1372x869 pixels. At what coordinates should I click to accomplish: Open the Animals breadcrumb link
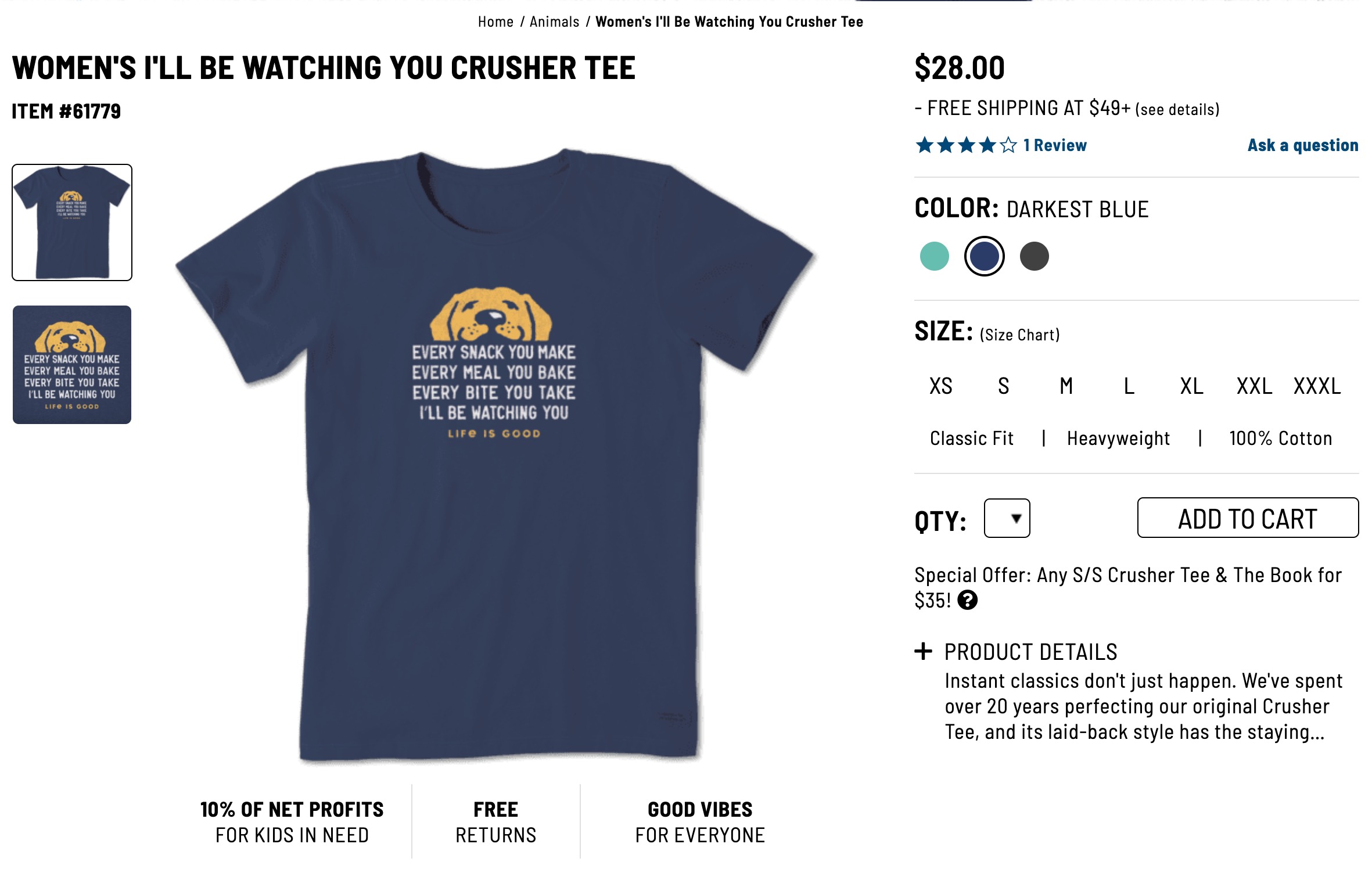tap(555, 22)
